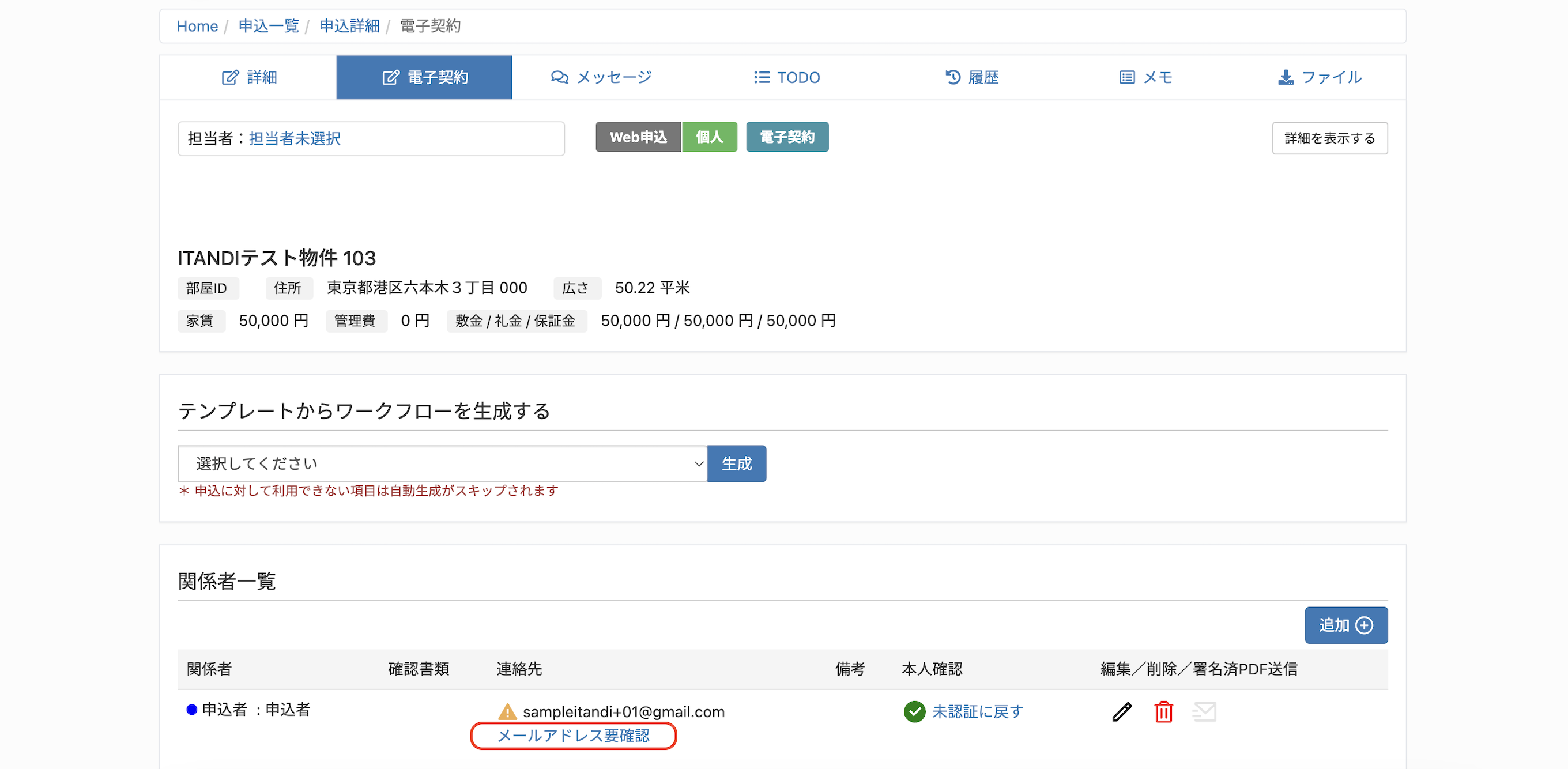The width and height of the screenshot is (1568, 769).
Task: Click the orange warning triangle beside the email
Action: coord(507,711)
